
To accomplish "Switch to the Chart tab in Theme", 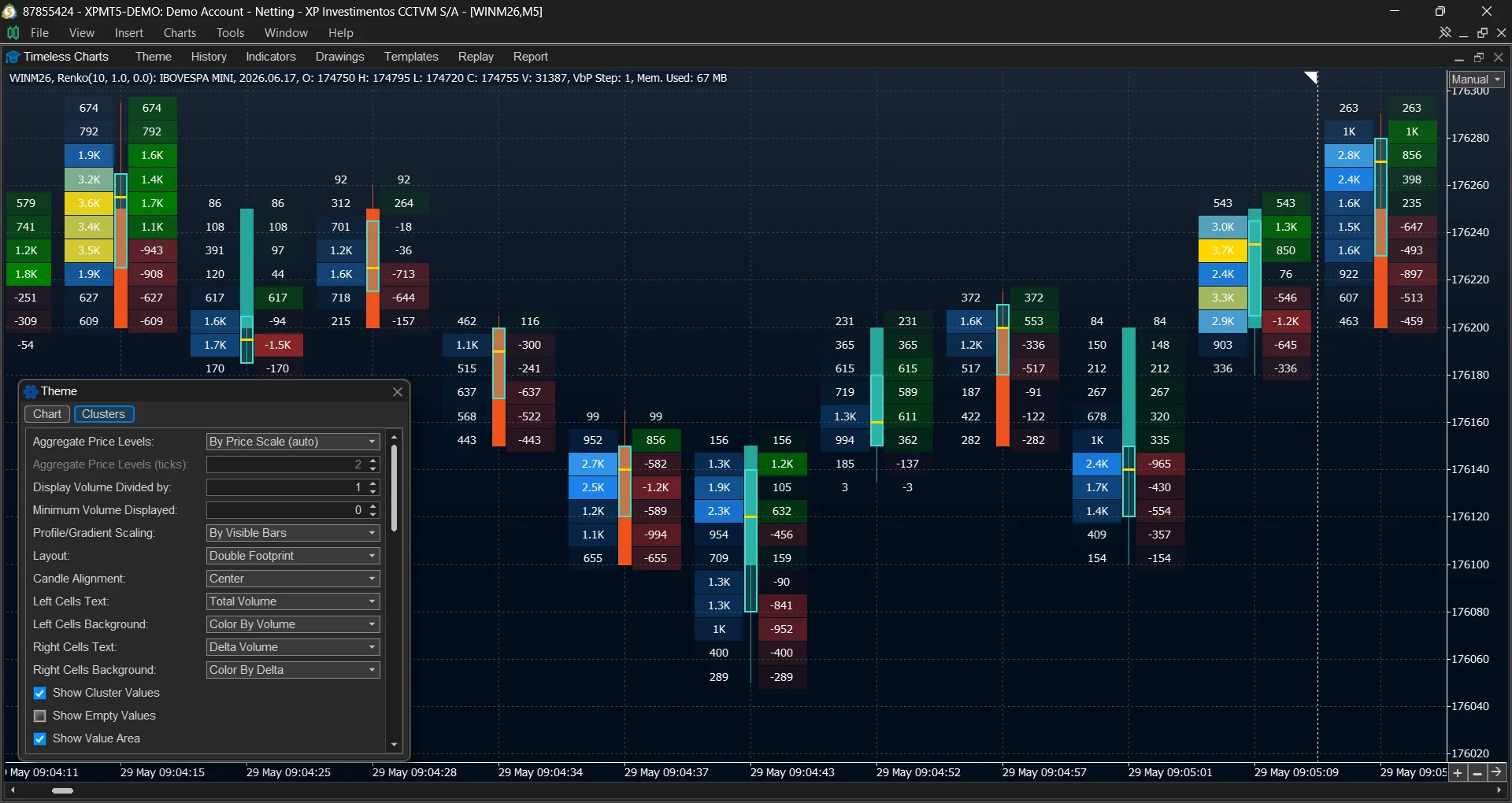I will pyautogui.click(x=47, y=414).
